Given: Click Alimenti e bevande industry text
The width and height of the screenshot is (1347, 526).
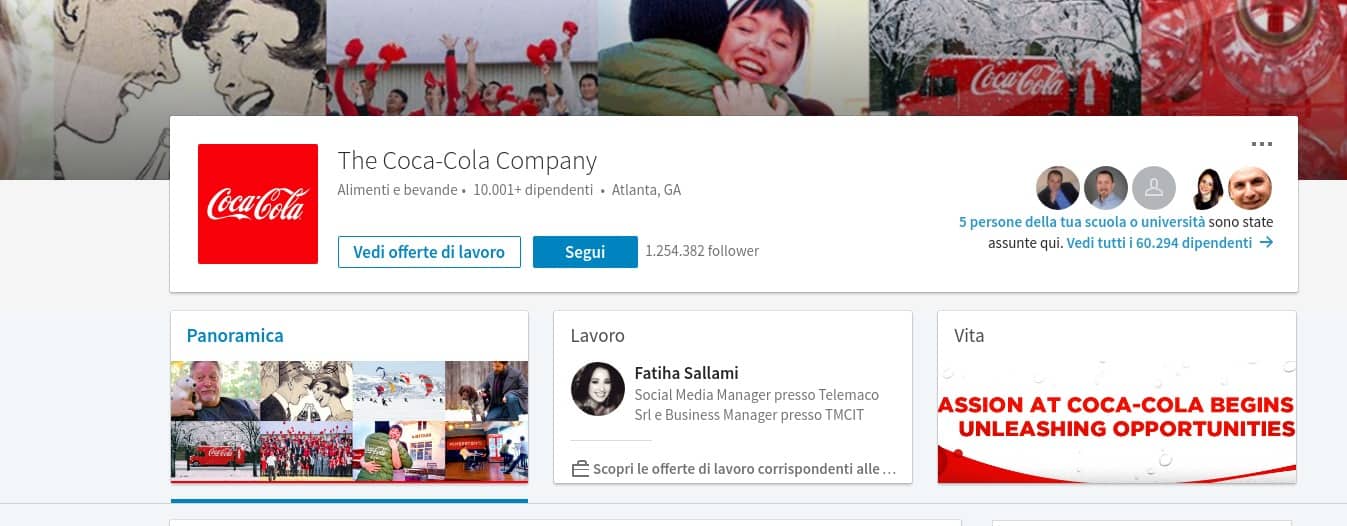Looking at the screenshot, I should pos(397,190).
